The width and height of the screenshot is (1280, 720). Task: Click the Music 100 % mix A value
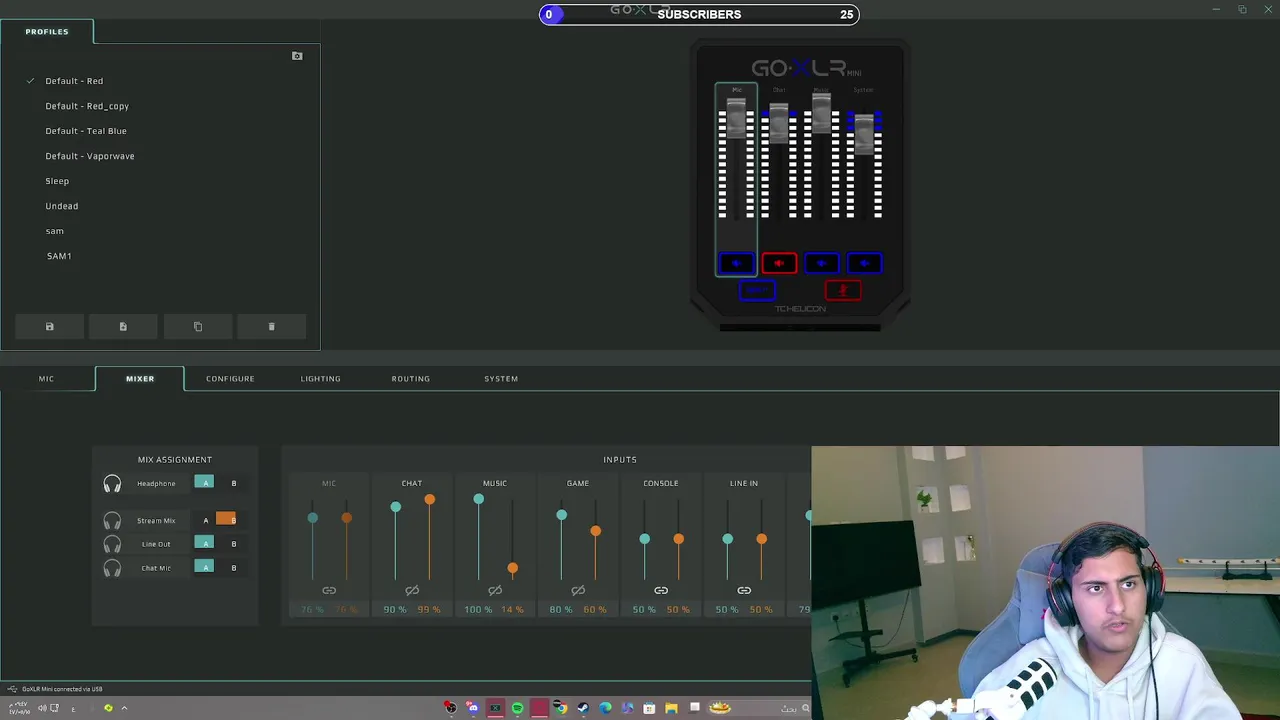[x=478, y=610]
